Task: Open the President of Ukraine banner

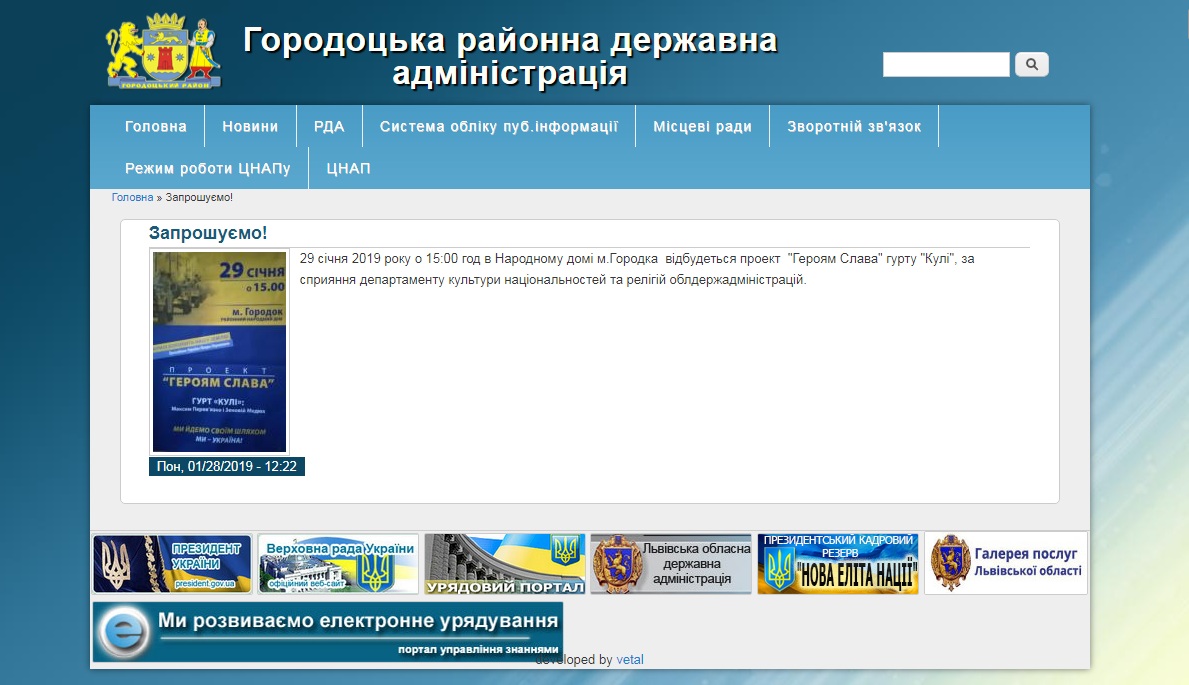Action: click(x=172, y=563)
